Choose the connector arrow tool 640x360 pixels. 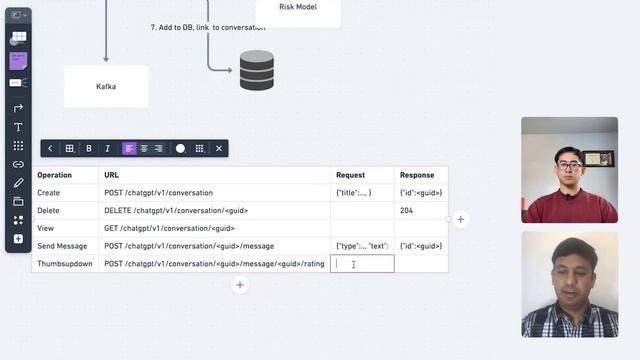pos(18,108)
